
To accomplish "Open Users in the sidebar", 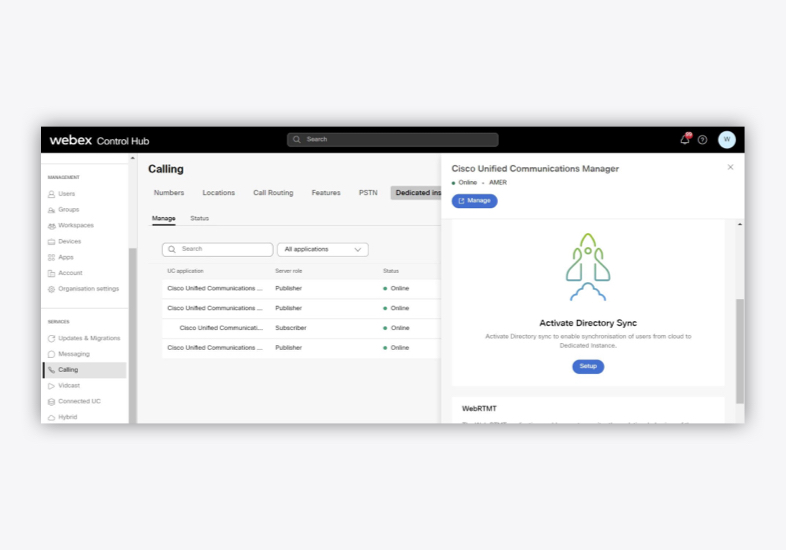I will [x=66, y=194].
